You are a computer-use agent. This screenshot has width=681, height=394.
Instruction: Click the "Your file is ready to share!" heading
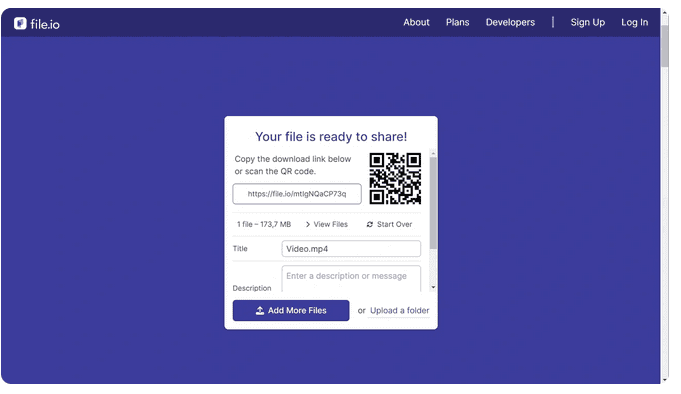point(331,137)
